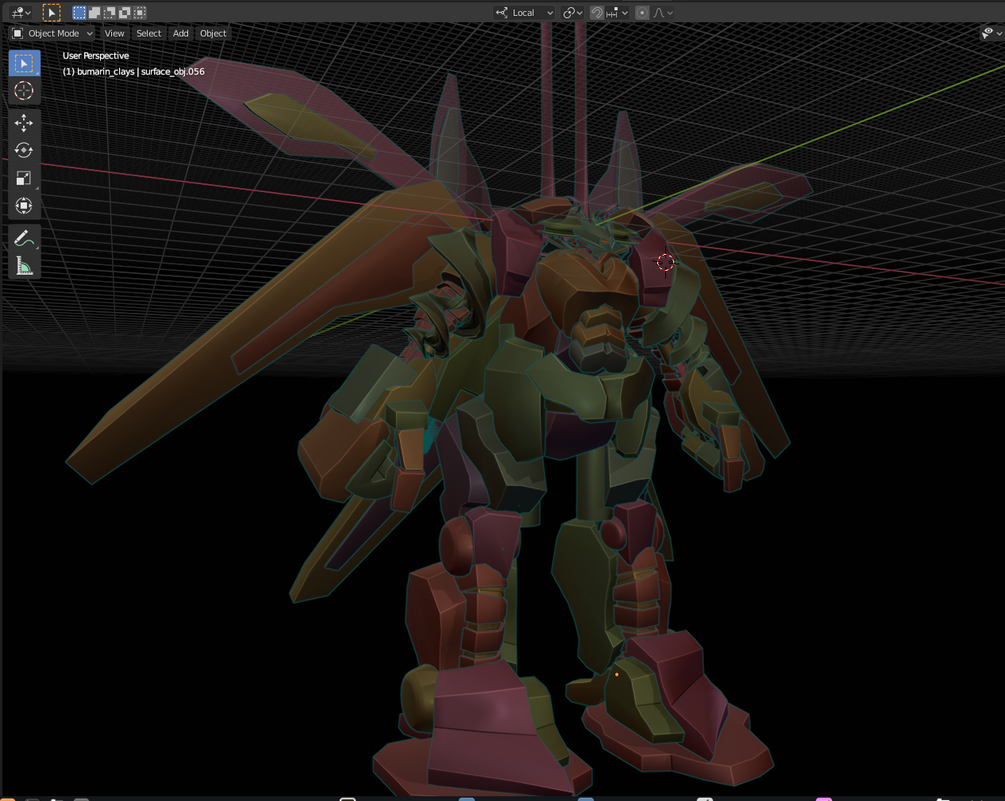
Task: Open the Object Mode dropdown
Action: point(53,33)
